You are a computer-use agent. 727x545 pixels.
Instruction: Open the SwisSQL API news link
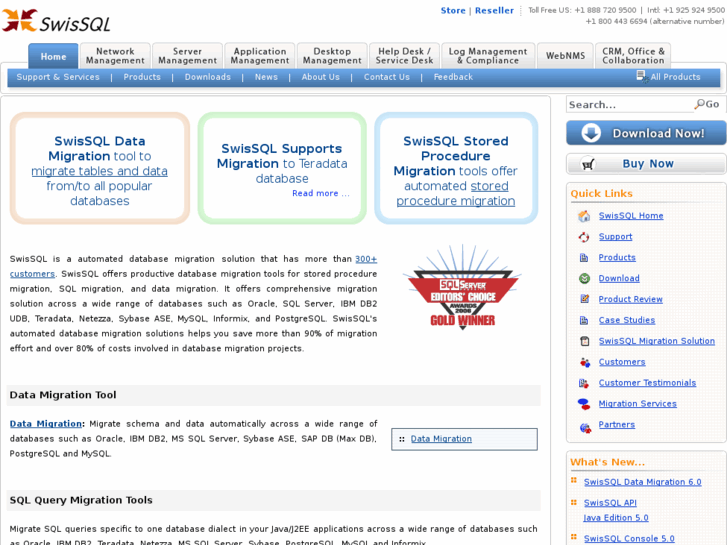(x=610, y=503)
